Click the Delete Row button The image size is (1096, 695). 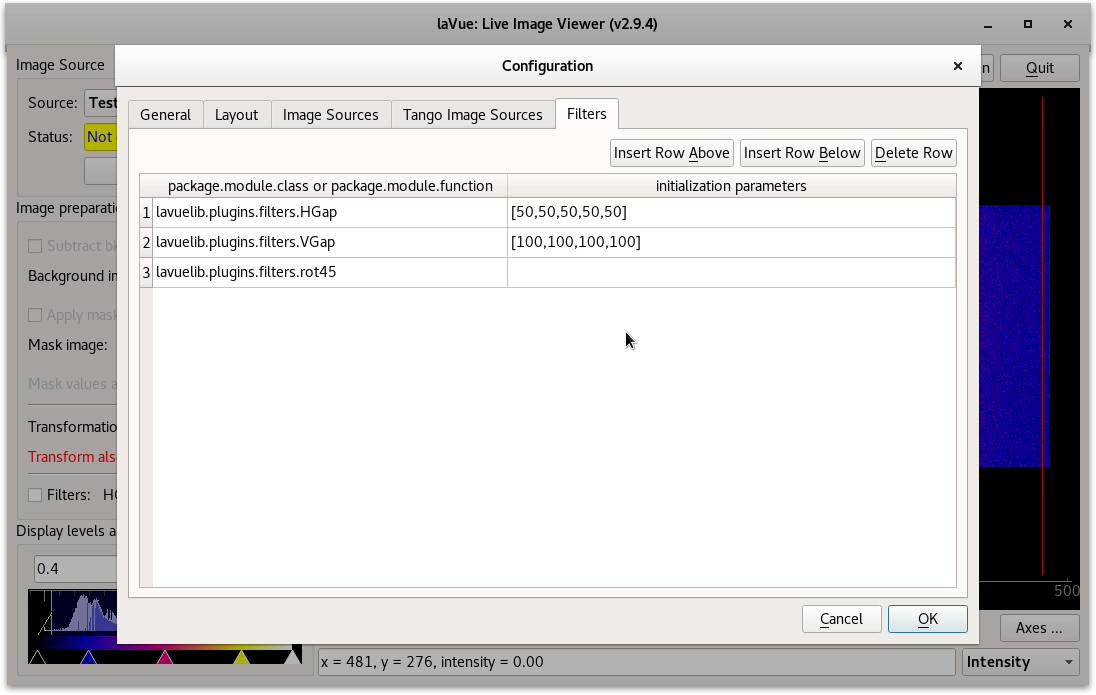pos(915,152)
